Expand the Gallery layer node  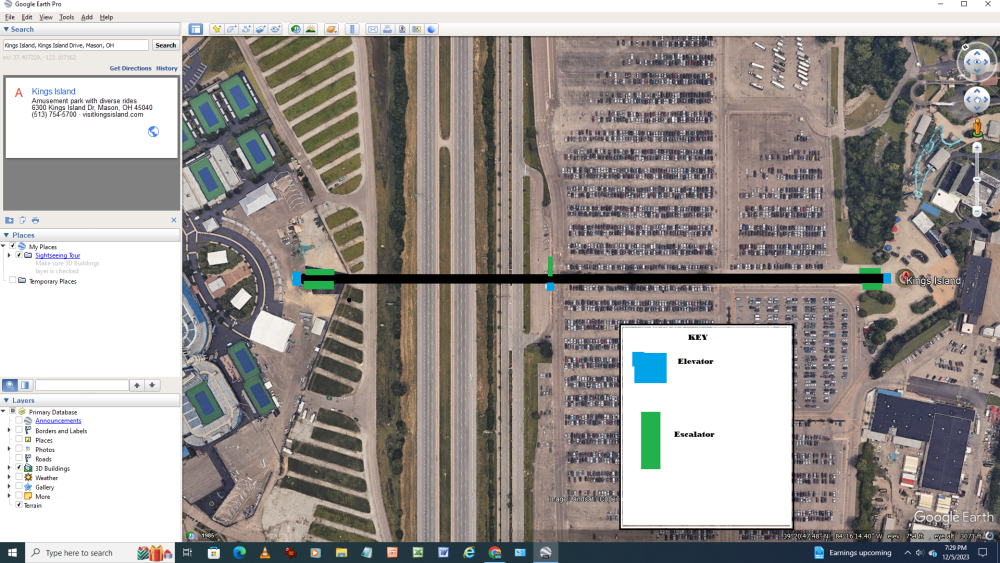[x=10, y=486]
